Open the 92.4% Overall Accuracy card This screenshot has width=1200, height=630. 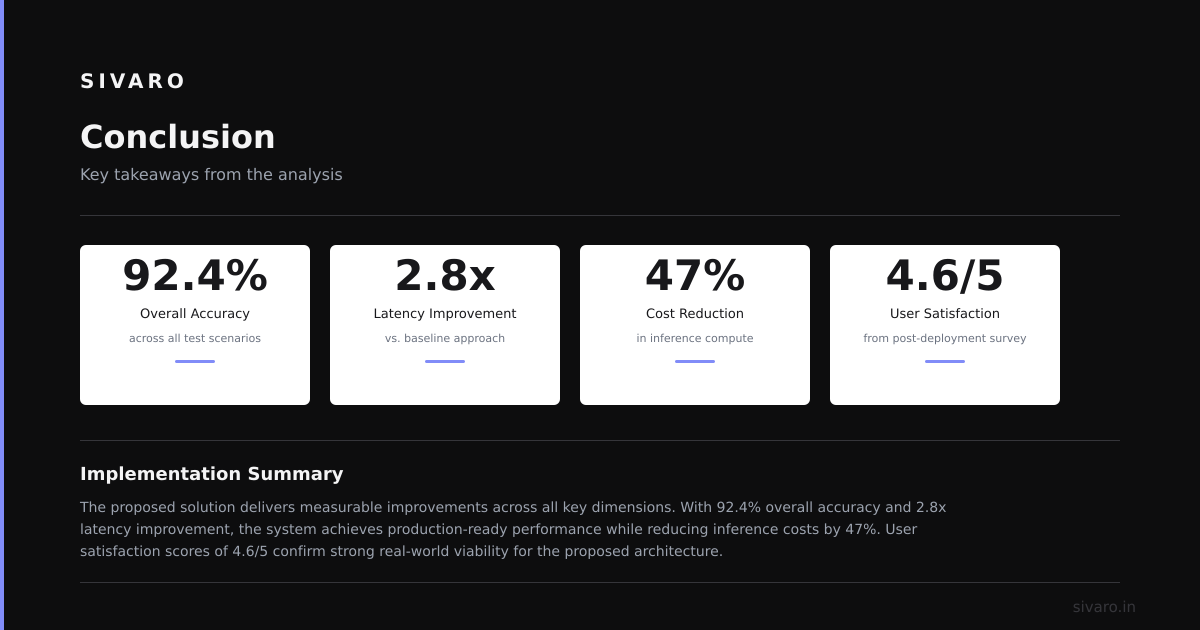(x=195, y=325)
